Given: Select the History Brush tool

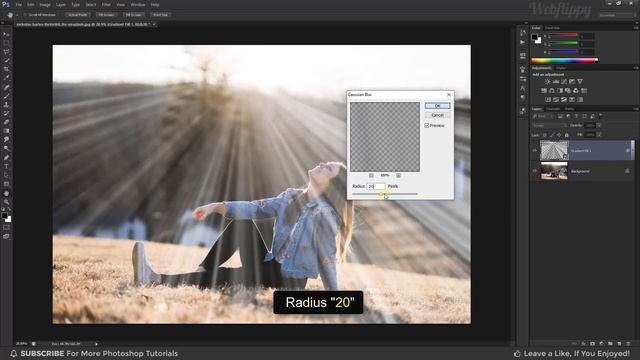Looking at the screenshot, I should click(6, 113).
